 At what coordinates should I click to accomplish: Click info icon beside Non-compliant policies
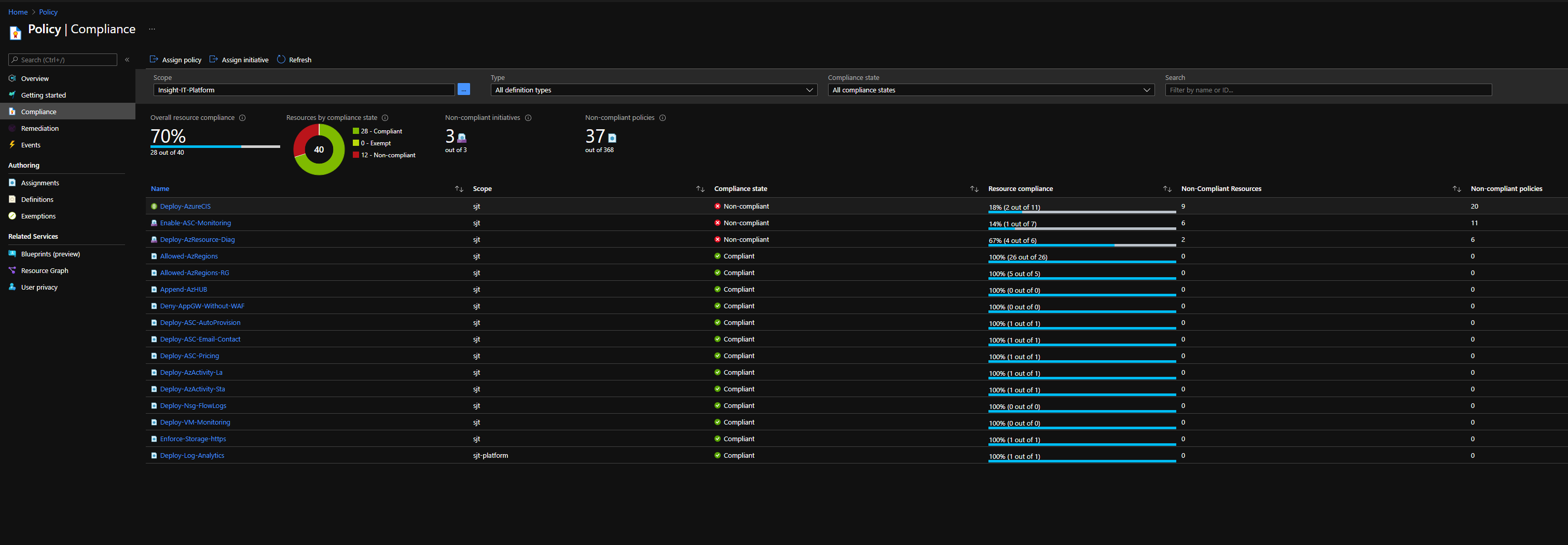point(663,117)
